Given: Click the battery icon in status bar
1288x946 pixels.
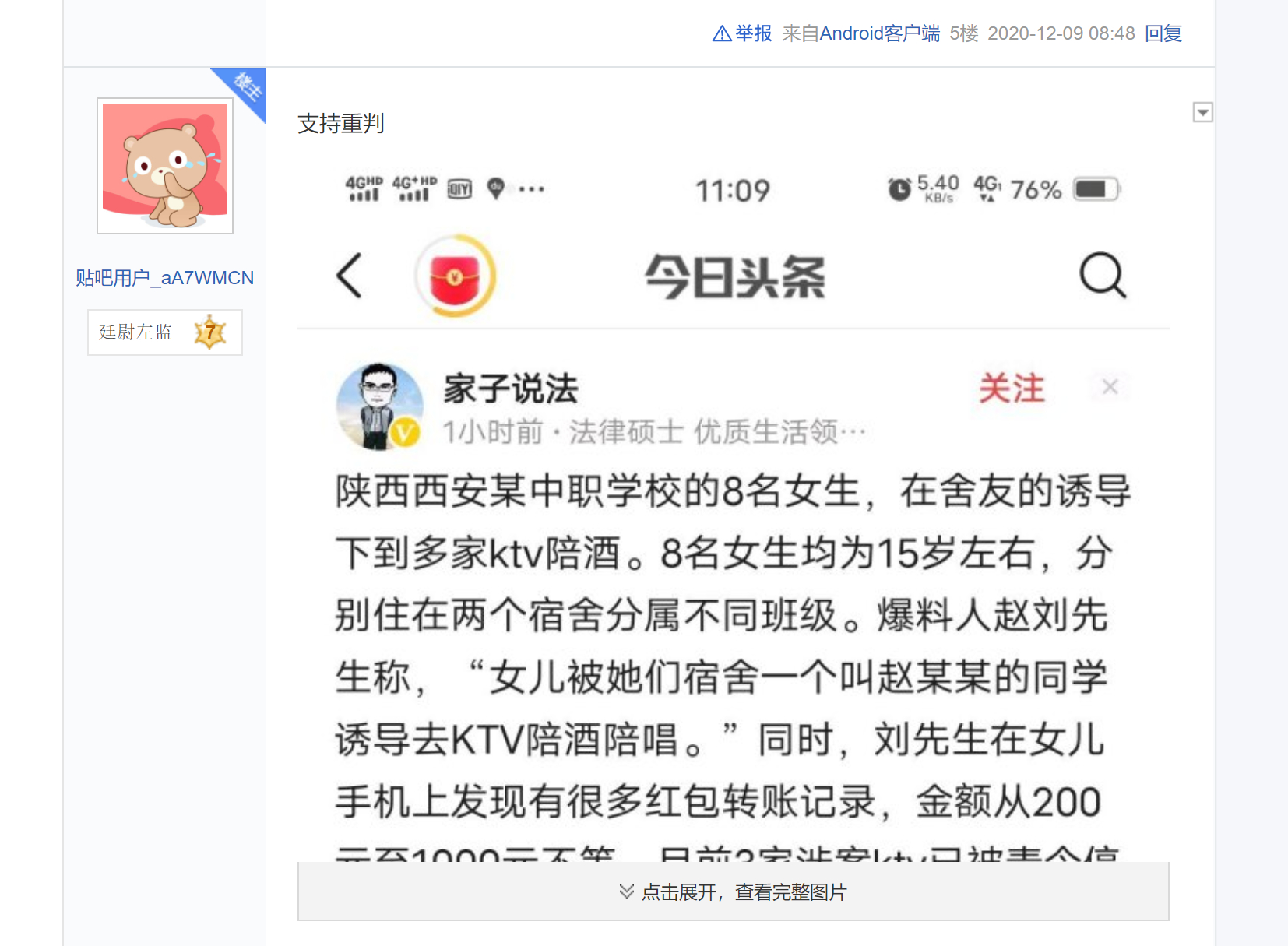Looking at the screenshot, I should coord(1096,189).
